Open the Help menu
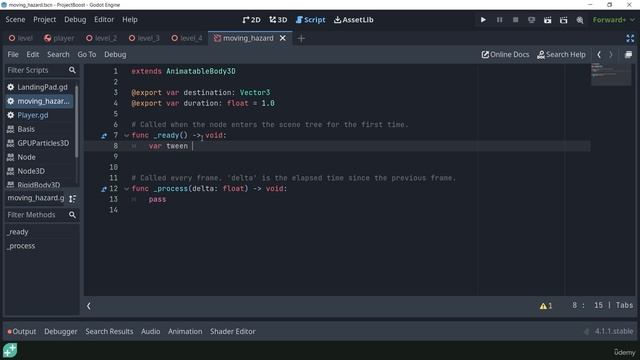Screen dimensions: 640x360 pyautogui.click(x=130, y=20)
